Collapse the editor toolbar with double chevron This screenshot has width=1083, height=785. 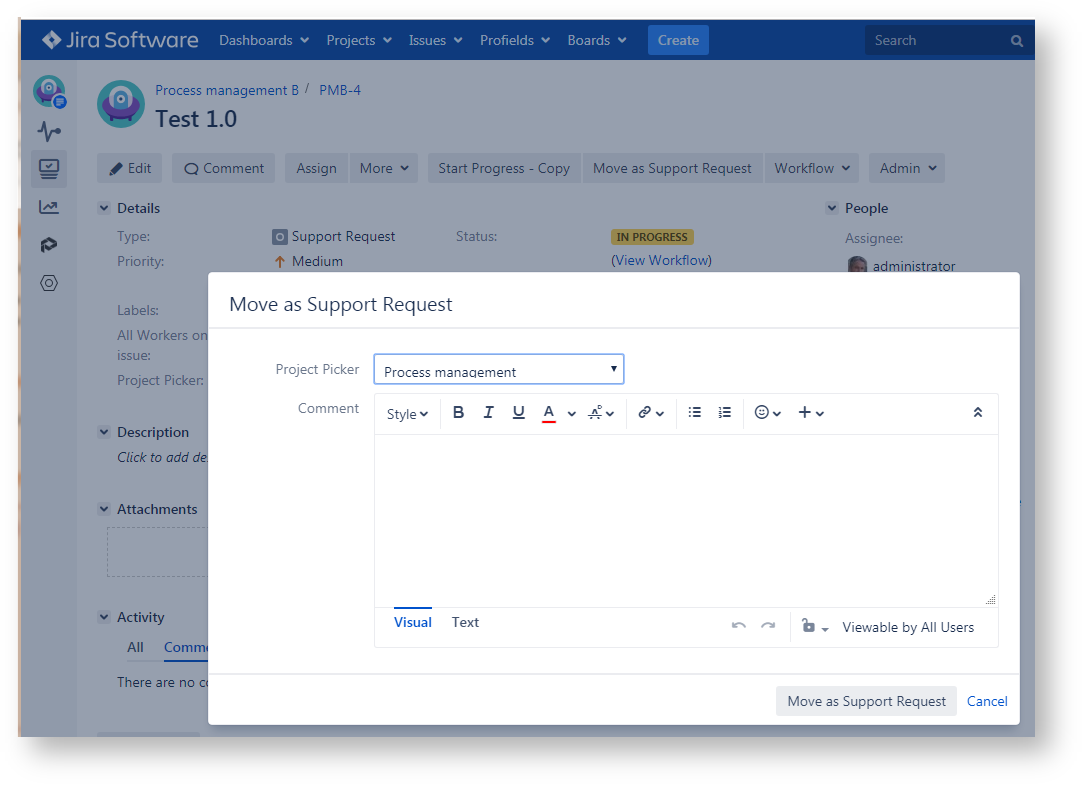coord(977,413)
